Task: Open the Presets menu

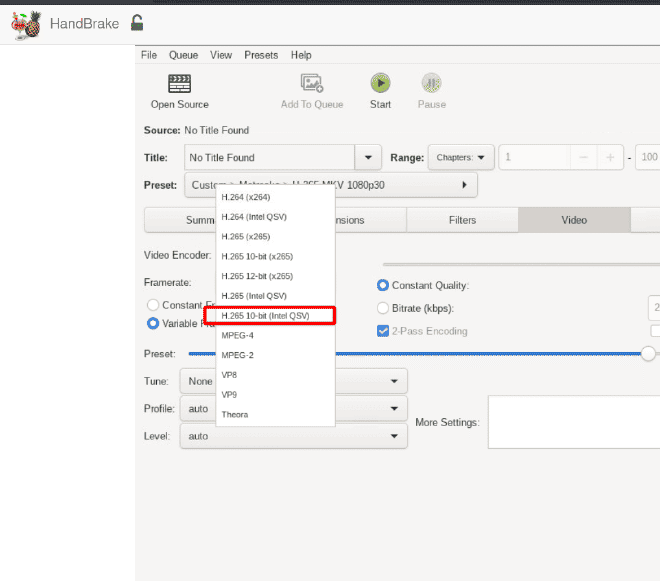Action: click(x=261, y=55)
